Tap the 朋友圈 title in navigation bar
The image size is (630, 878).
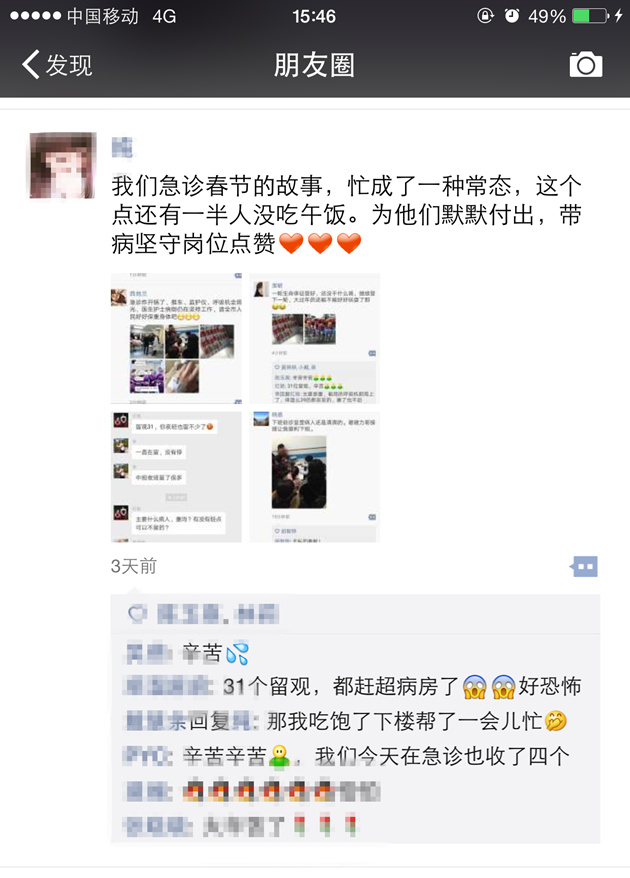314,65
